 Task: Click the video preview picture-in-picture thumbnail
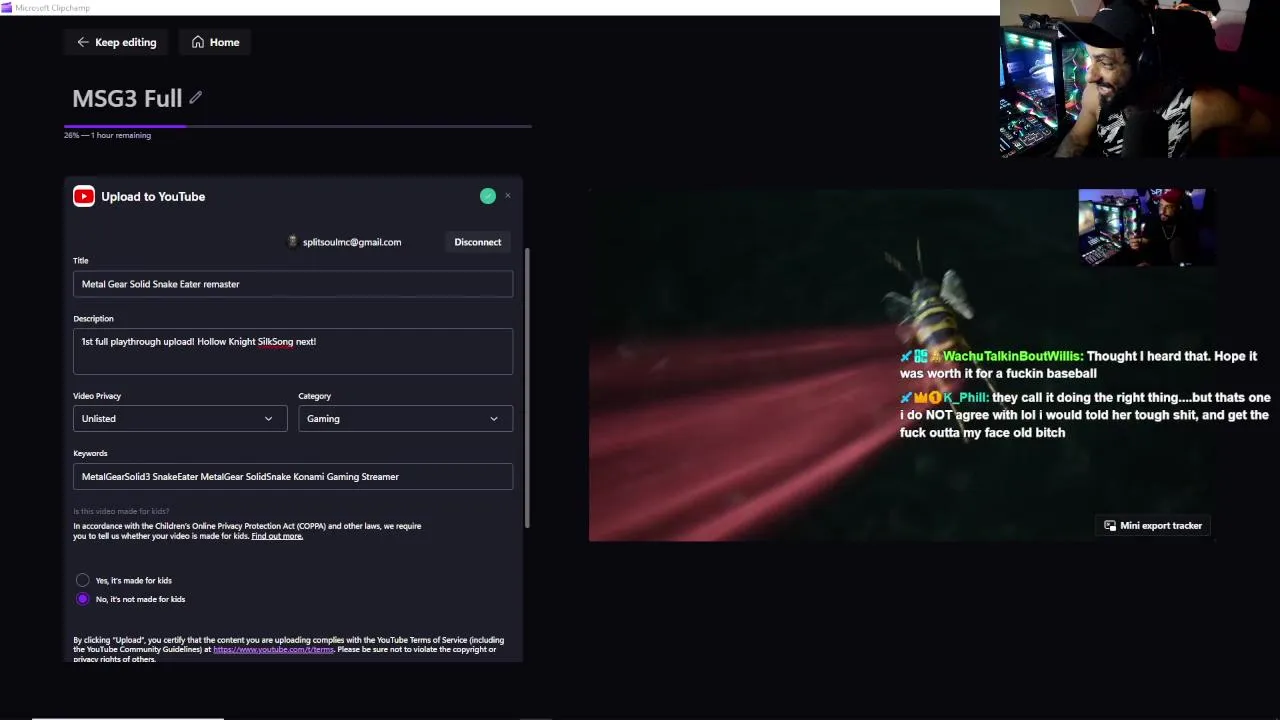click(x=1146, y=228)
